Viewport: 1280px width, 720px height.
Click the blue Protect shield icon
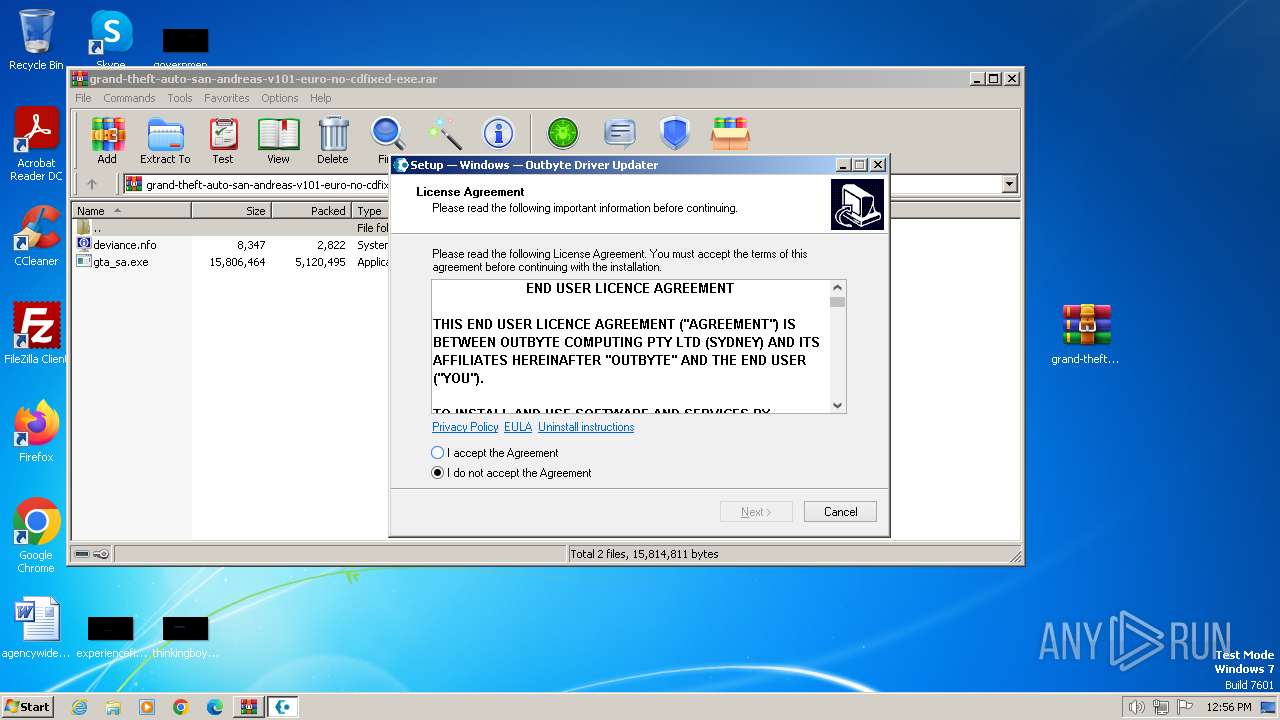(x=675, y=133)
